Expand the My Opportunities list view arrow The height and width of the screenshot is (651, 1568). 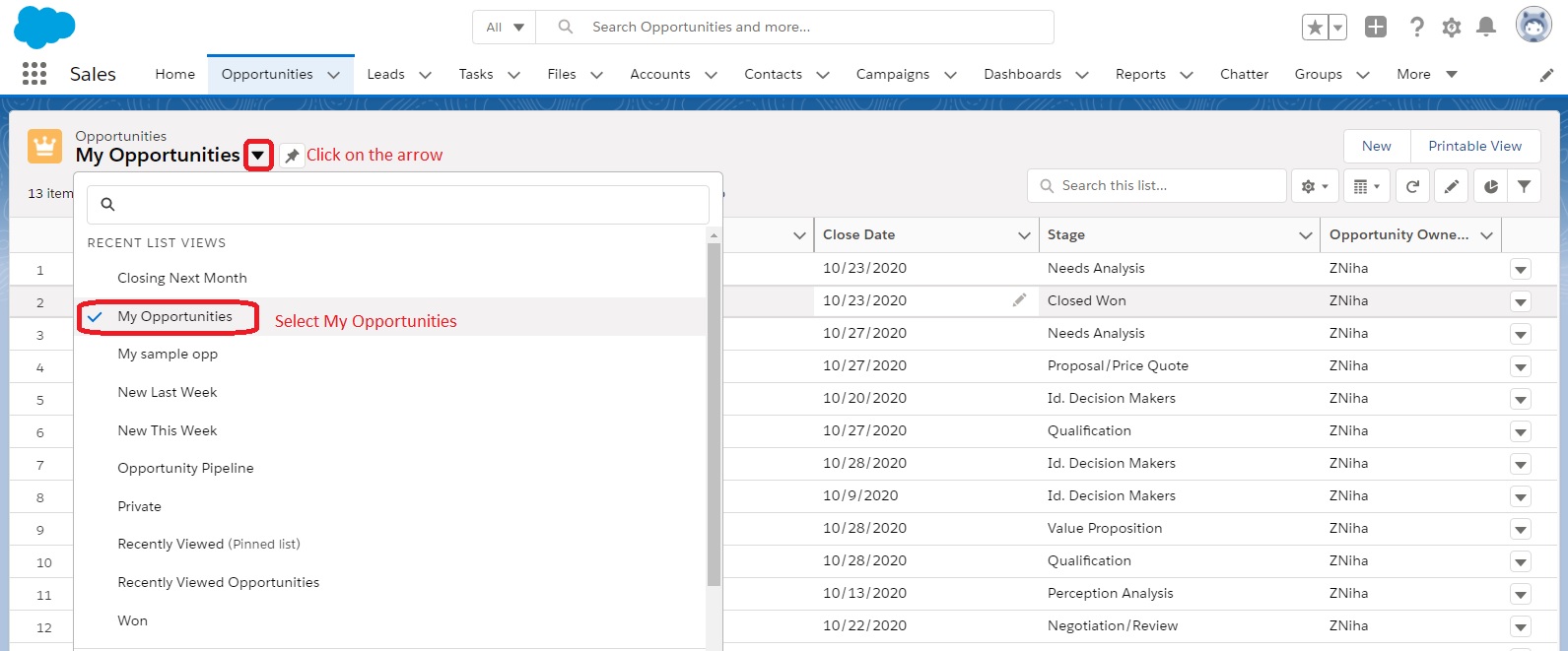258,156
